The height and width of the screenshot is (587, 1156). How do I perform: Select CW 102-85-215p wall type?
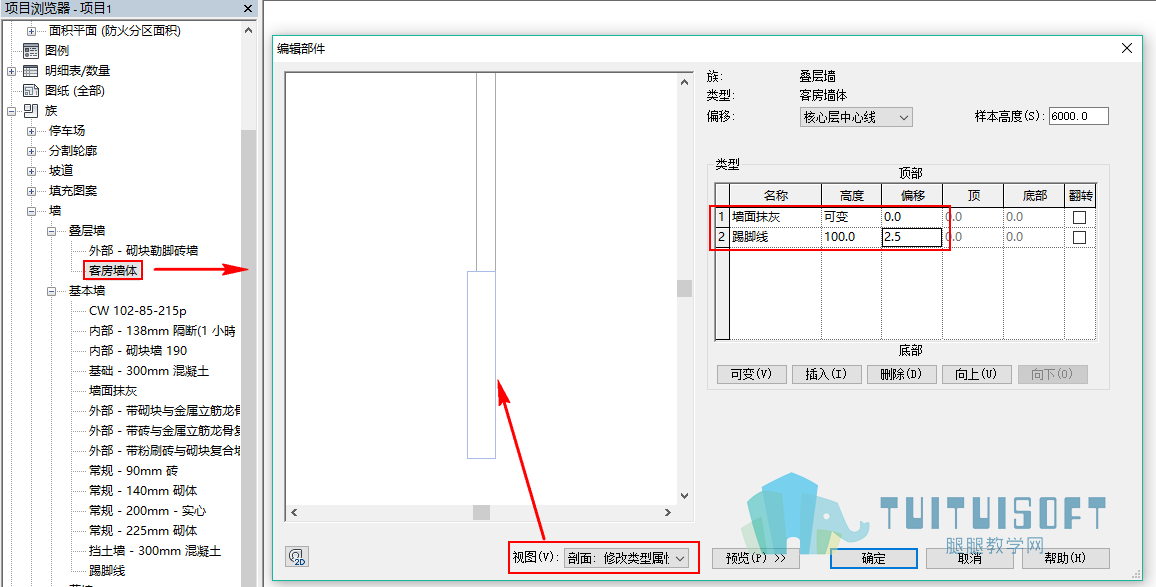pos(138,310)
